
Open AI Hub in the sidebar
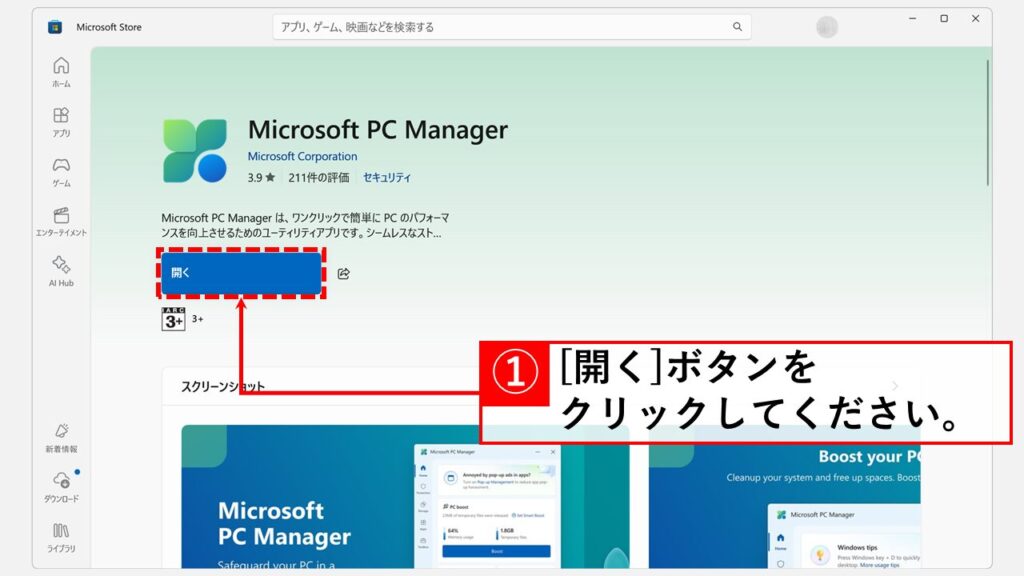click(x=61, y=272)
